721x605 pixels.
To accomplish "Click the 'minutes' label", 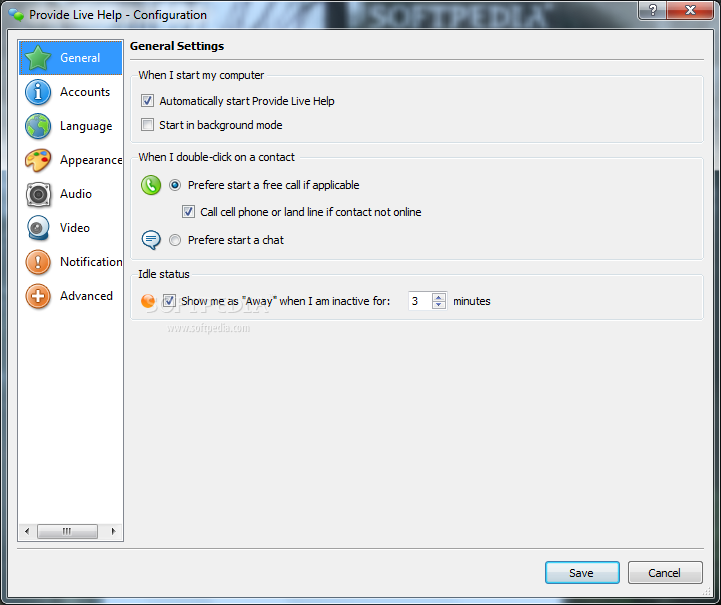I will [472, 301].
